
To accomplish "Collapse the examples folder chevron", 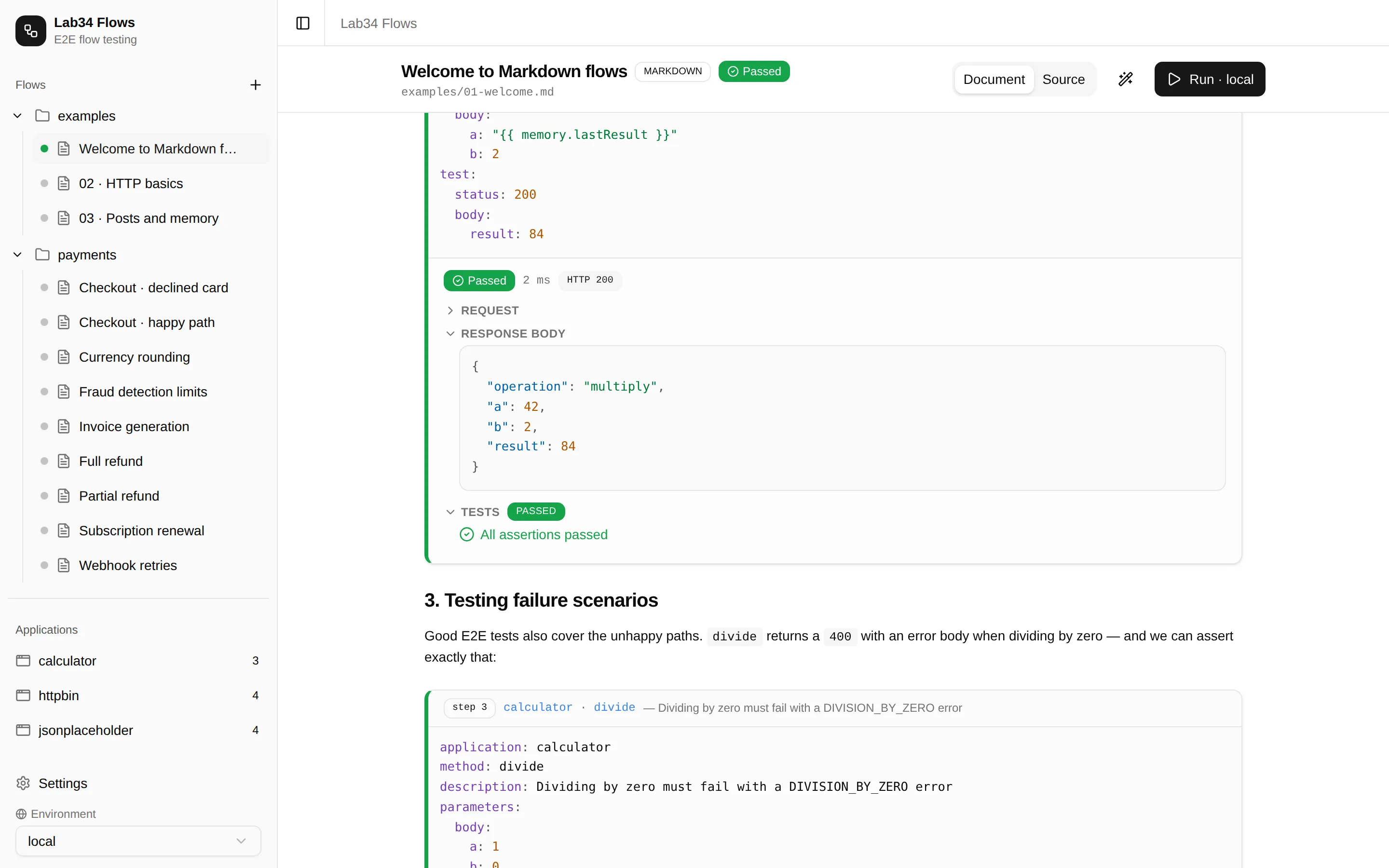I will pos(17,115).
